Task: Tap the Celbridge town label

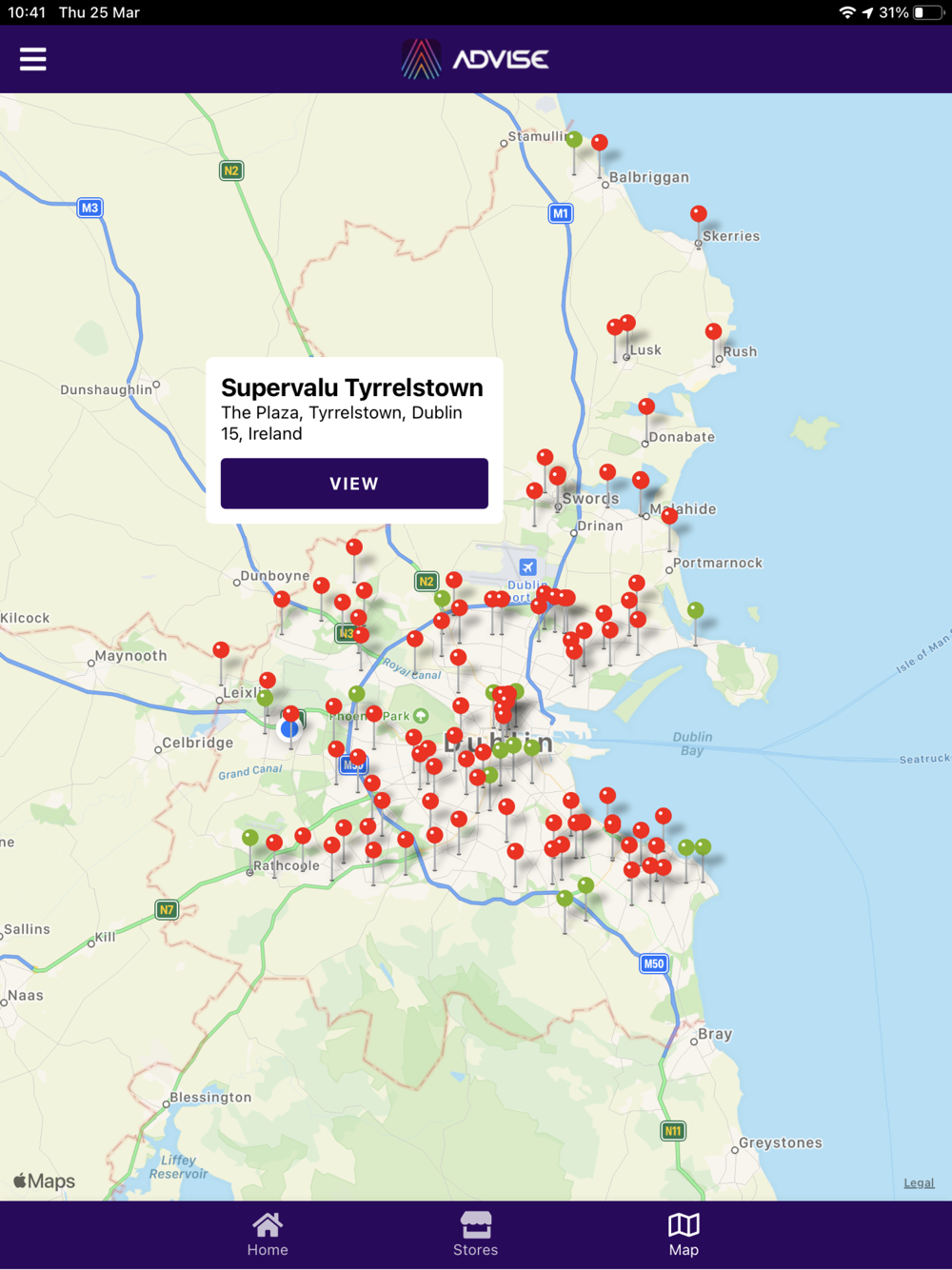Action: coord(197,743)
